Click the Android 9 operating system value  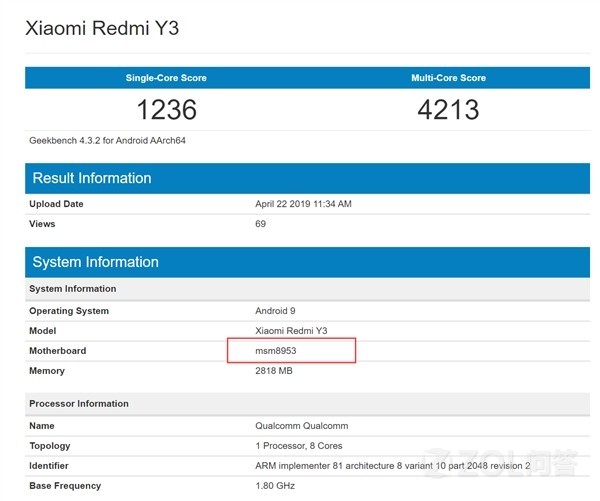pyautogui.click(x=277, y=311)
